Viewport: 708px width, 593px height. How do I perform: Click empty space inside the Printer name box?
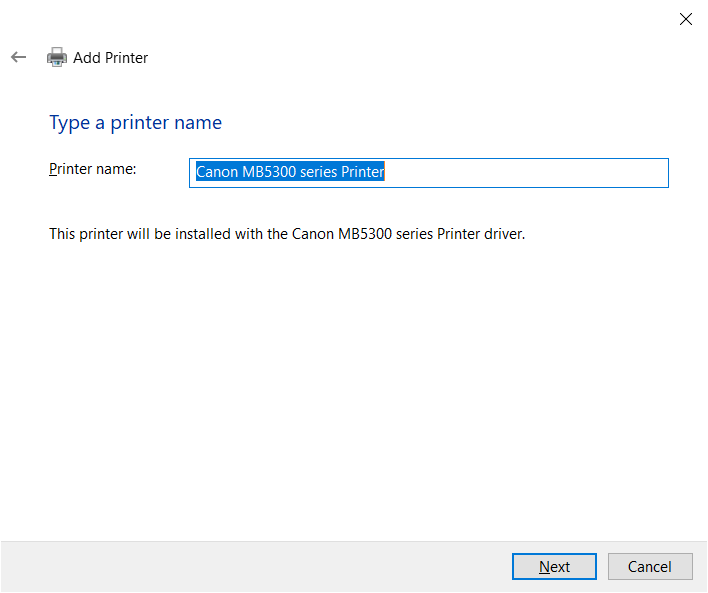click(526, 173)
